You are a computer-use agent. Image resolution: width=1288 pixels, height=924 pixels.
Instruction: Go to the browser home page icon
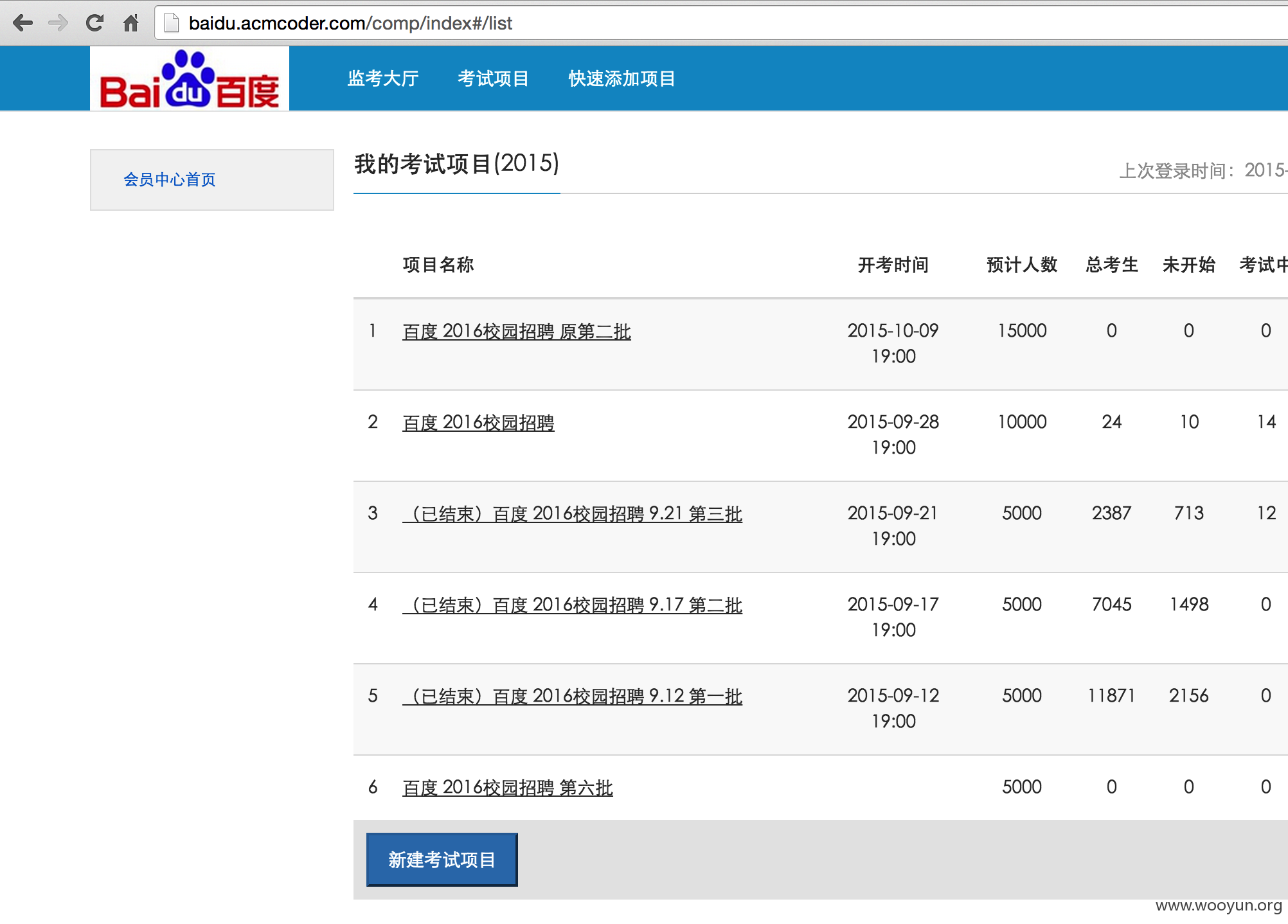(130, 23)
